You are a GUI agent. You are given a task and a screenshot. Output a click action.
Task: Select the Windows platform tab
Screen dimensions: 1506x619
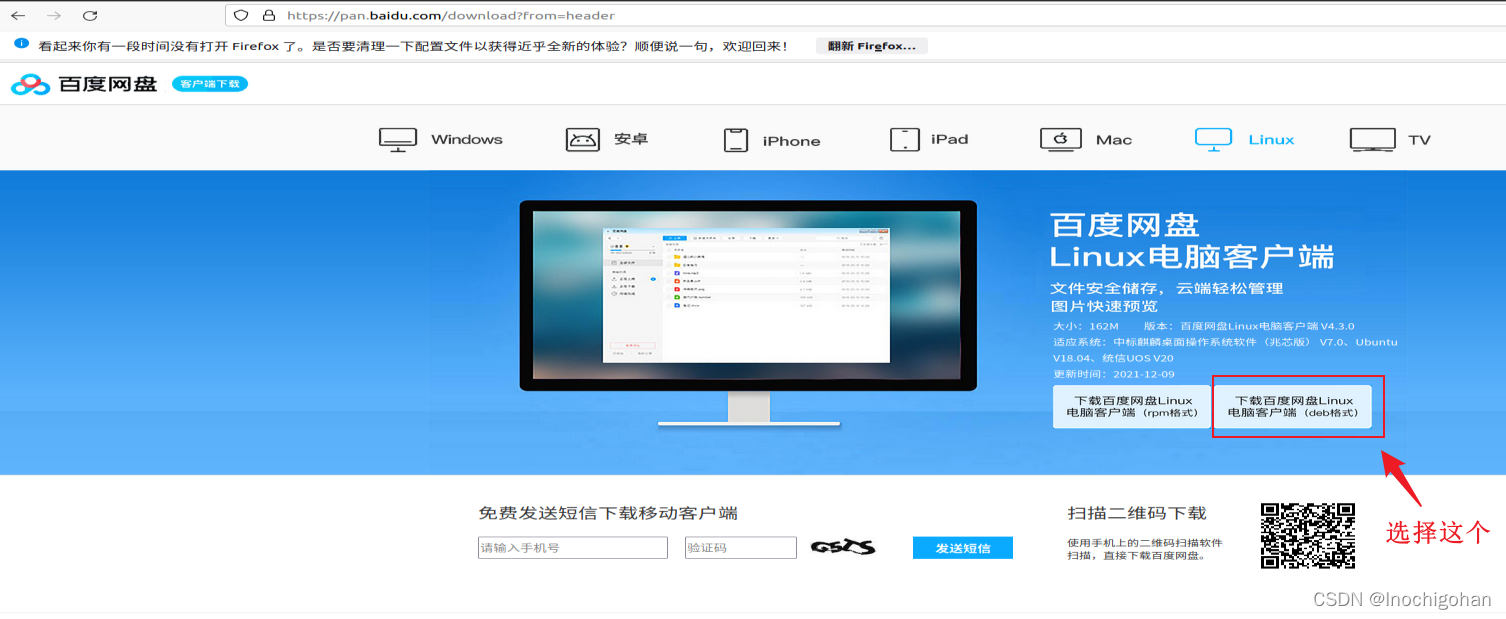(441, 140)
